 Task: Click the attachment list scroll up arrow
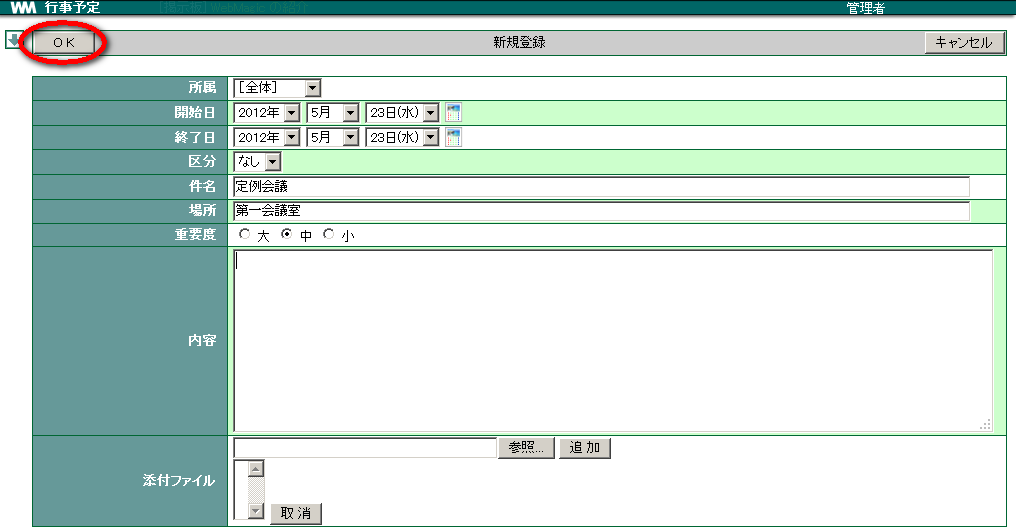point(256,469)
